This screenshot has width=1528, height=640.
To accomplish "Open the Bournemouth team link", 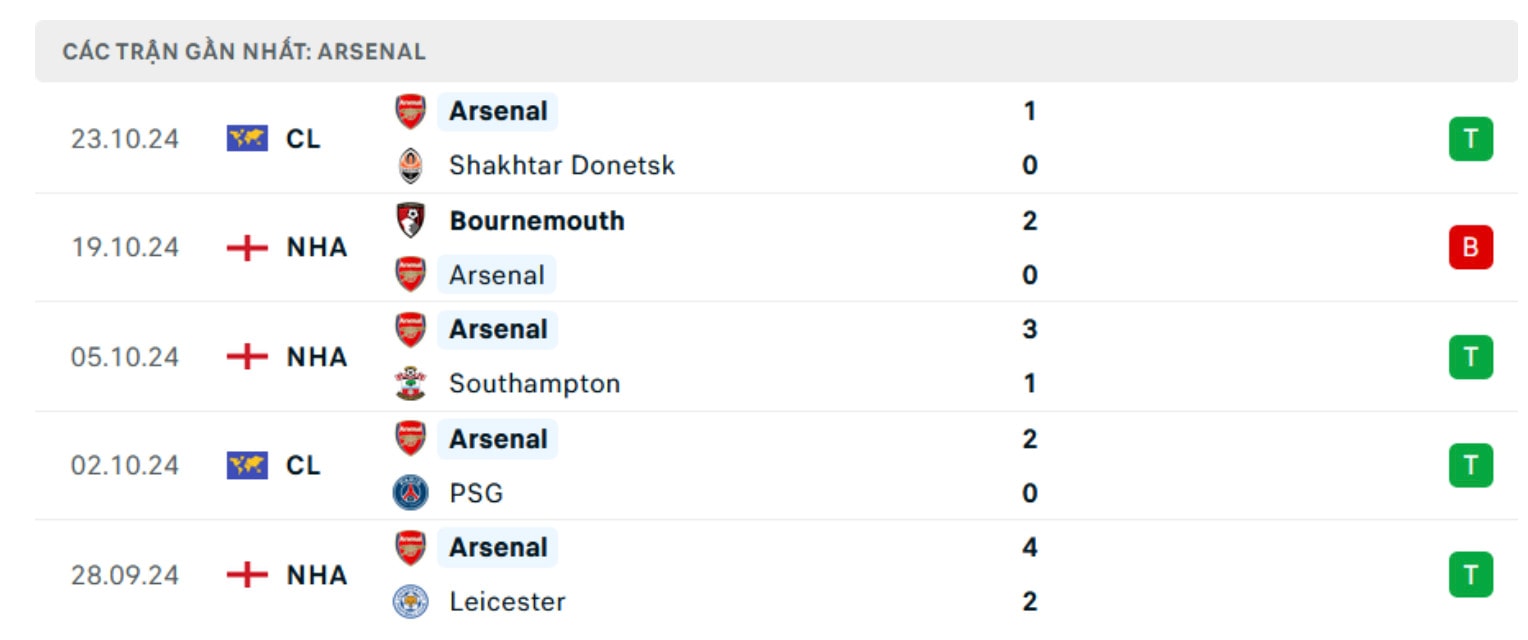I will pos(537,221).
